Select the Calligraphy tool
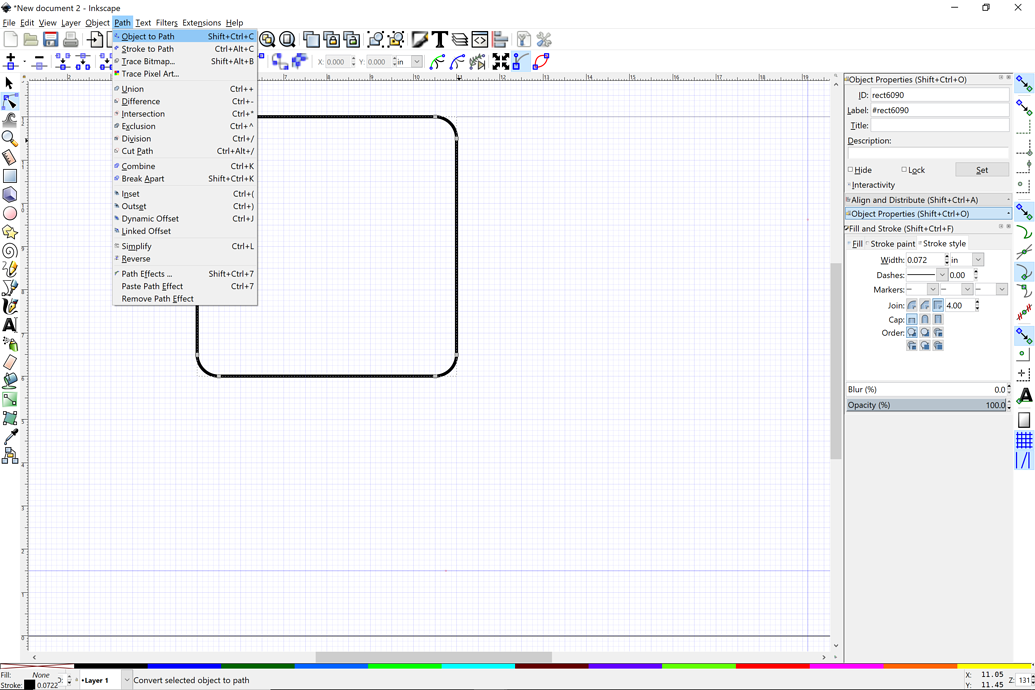1035x690 pixels. [x=9, y=306]
